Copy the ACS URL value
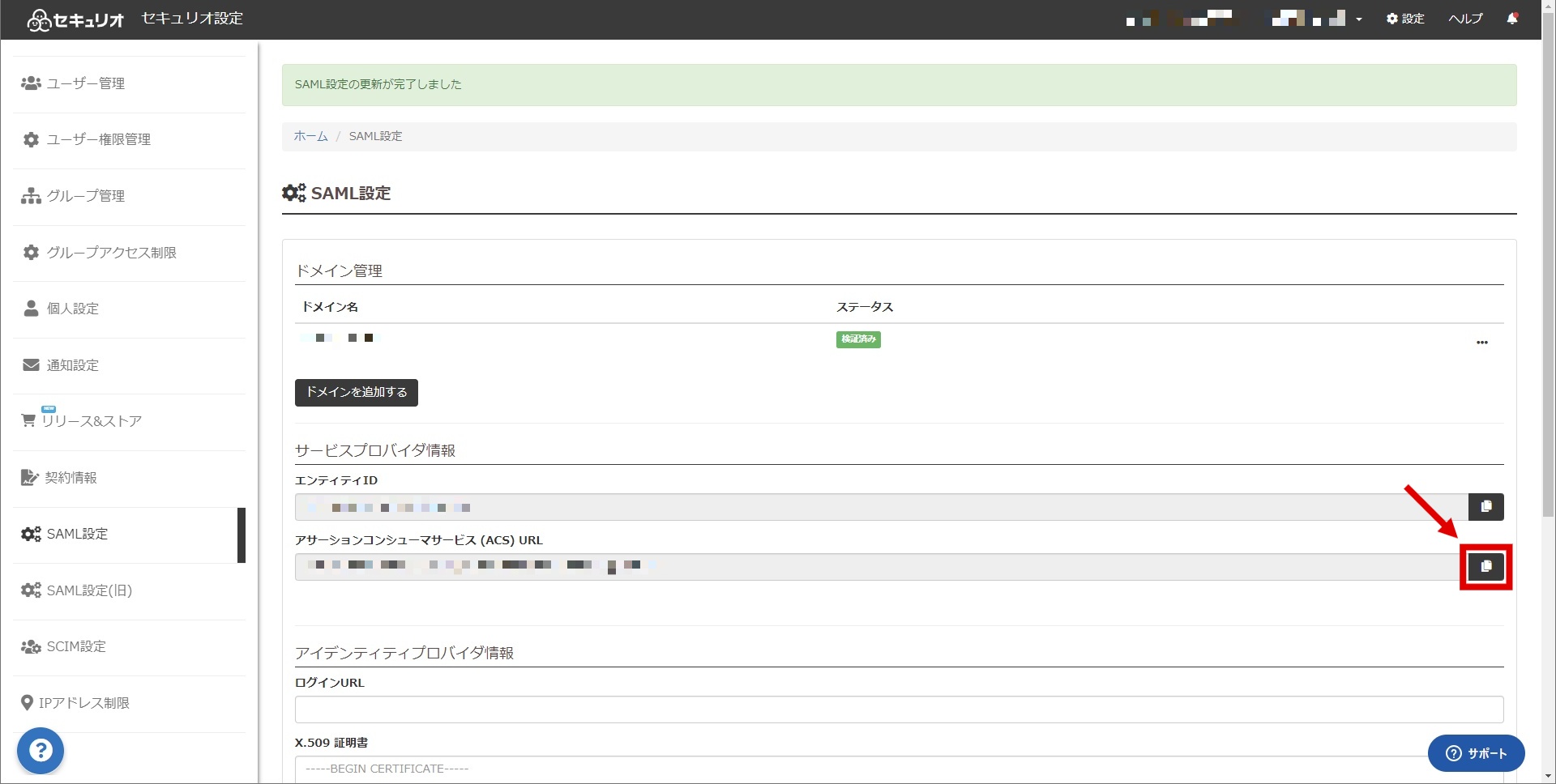Screen dimensions: 1556x784 [x=1485, y=567]
